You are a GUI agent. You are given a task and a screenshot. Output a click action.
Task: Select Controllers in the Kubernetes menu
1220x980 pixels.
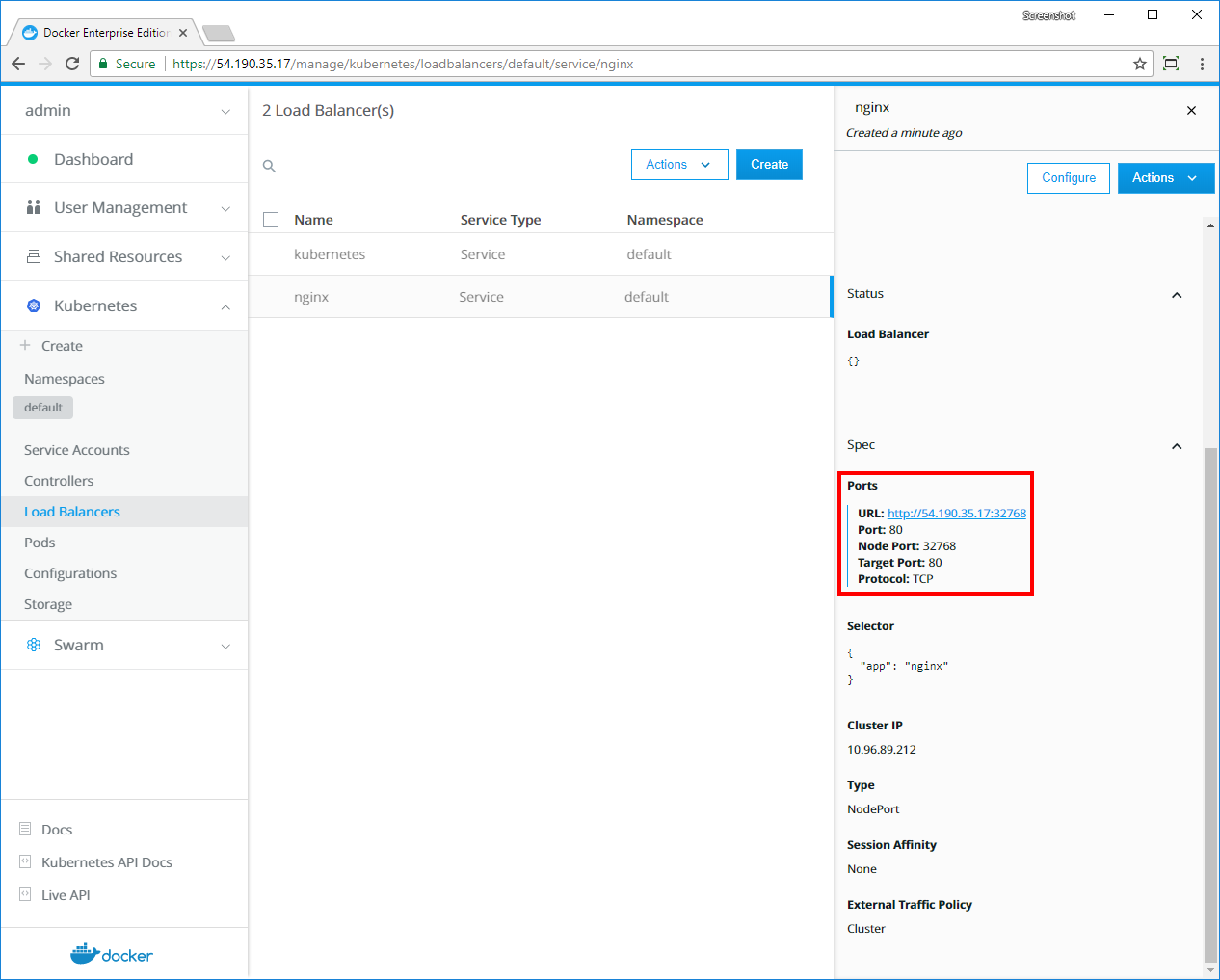(59, 481)
